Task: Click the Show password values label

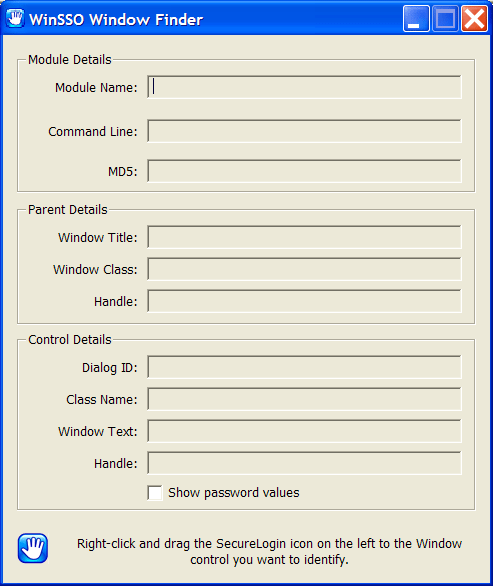Action: point(234,493)
